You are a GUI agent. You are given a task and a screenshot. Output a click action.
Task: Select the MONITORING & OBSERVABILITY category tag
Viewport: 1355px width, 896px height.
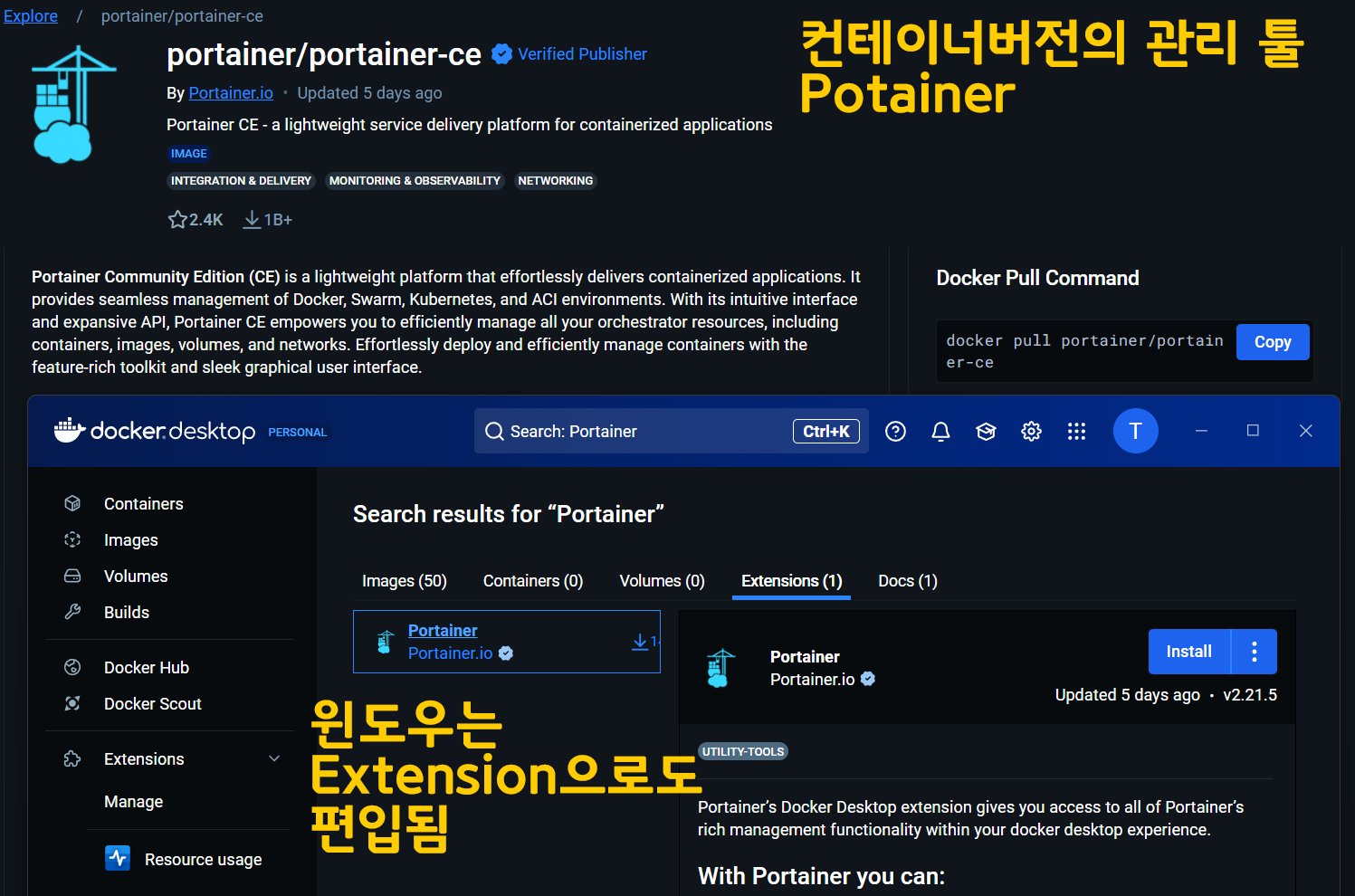point(415,181)
